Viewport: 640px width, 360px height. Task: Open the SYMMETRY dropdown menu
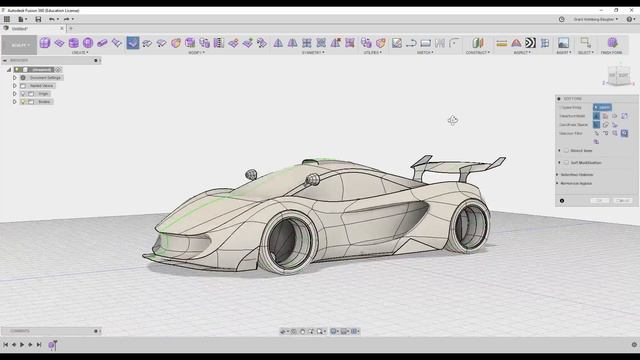[313, 52]
